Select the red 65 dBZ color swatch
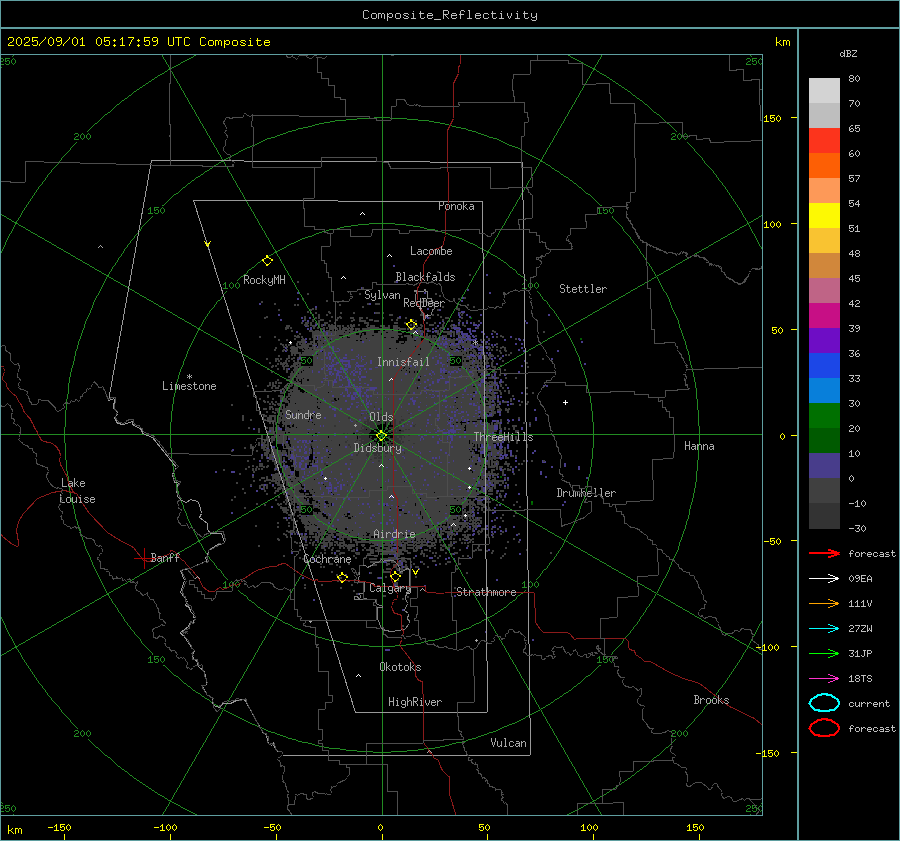Screen dimensions: 900x841 [824, 141]
